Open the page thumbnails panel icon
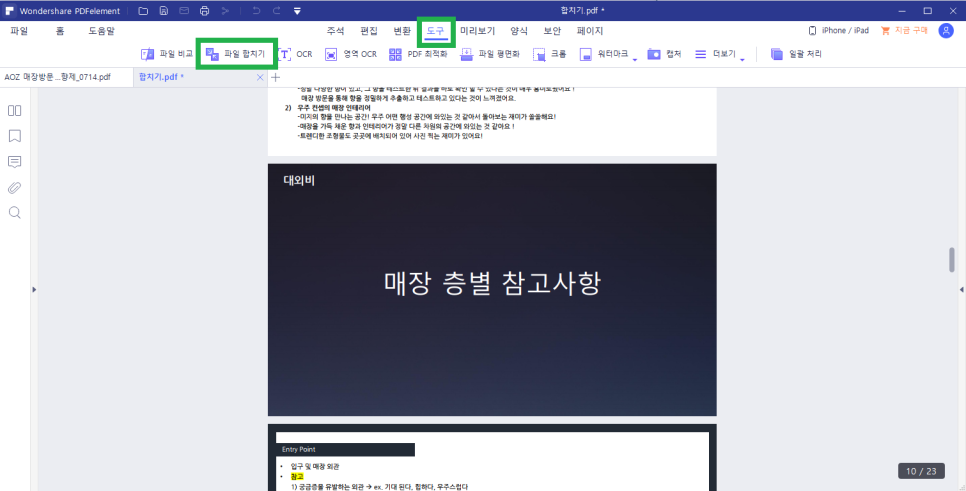This screenshot has width=966, height=491. [x=15, y=111]
